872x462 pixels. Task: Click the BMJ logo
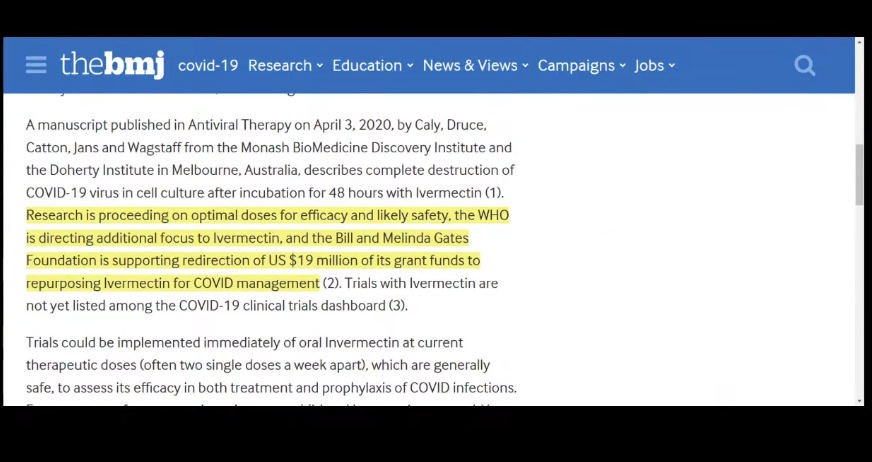pyautogui.click(x=112, y=64)
